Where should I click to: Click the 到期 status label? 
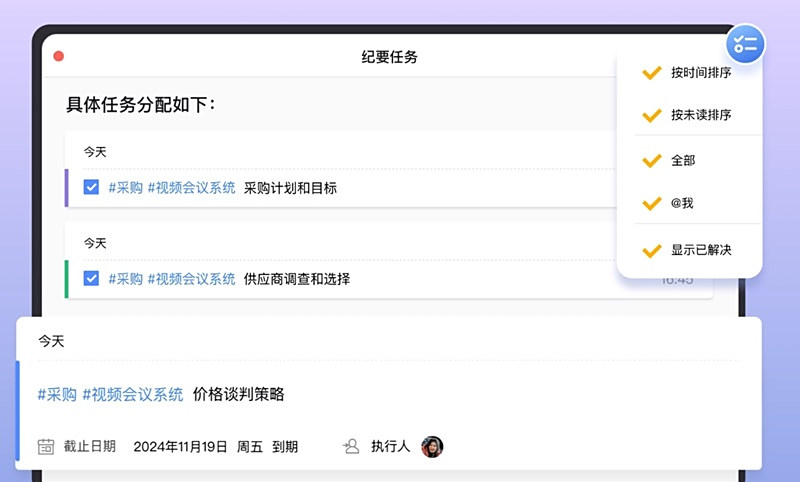pyautogui.click(x=285, y=447)
